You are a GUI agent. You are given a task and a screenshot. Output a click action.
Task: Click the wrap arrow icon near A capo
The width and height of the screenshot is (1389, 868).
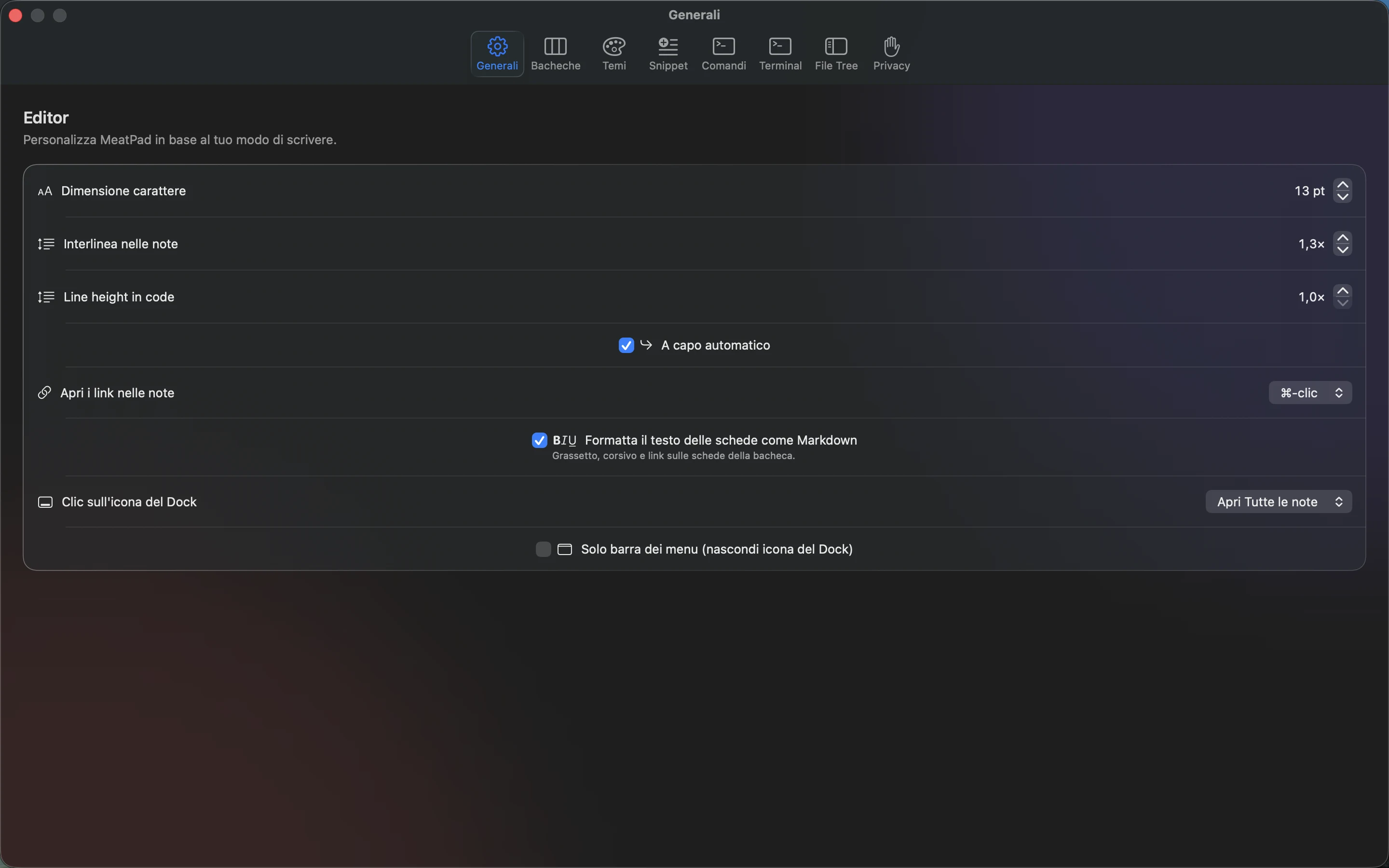pyautogui.click(x=646, y=344)
